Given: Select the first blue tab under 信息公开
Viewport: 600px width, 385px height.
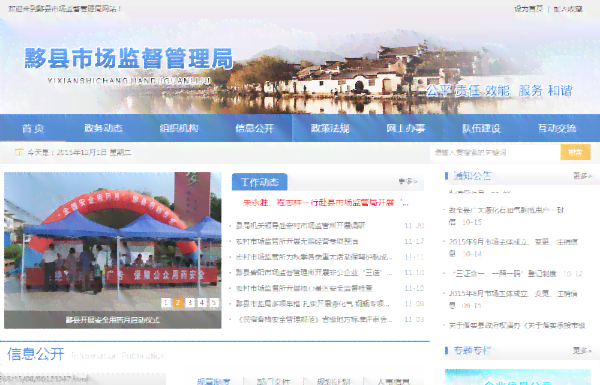Looking at the screenshot, I should 214,381.
